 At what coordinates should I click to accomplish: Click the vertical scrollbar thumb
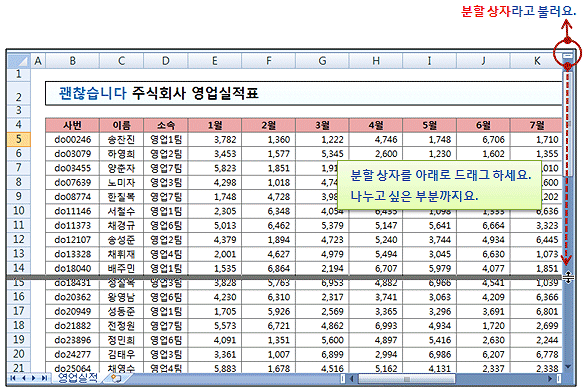568,124
